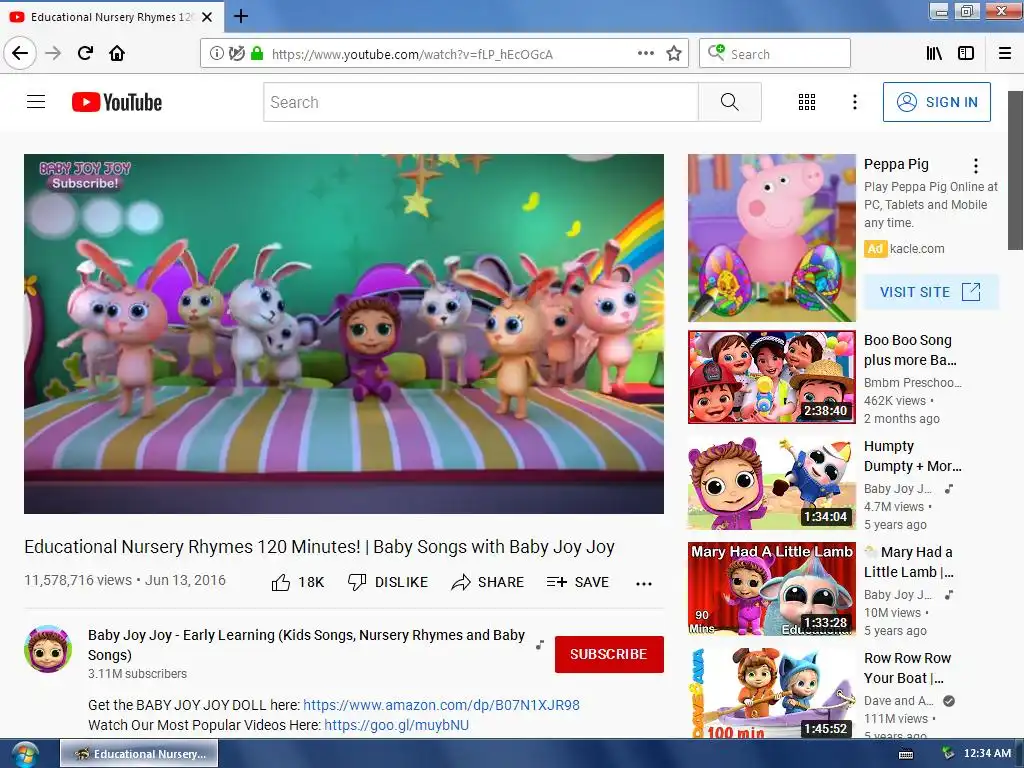Click the 11,578,716 views text
The width and height of the screenshot is (1024, 768).
point(78,580)
